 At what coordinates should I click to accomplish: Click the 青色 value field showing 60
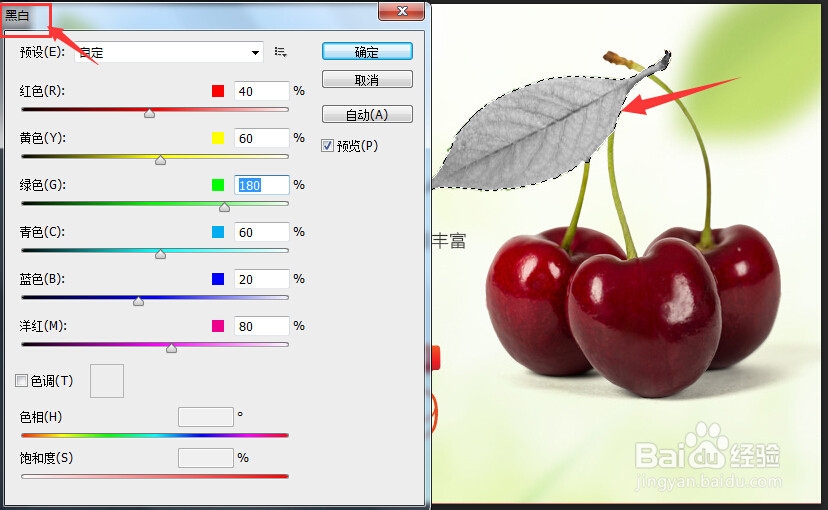tap(262, 232)
